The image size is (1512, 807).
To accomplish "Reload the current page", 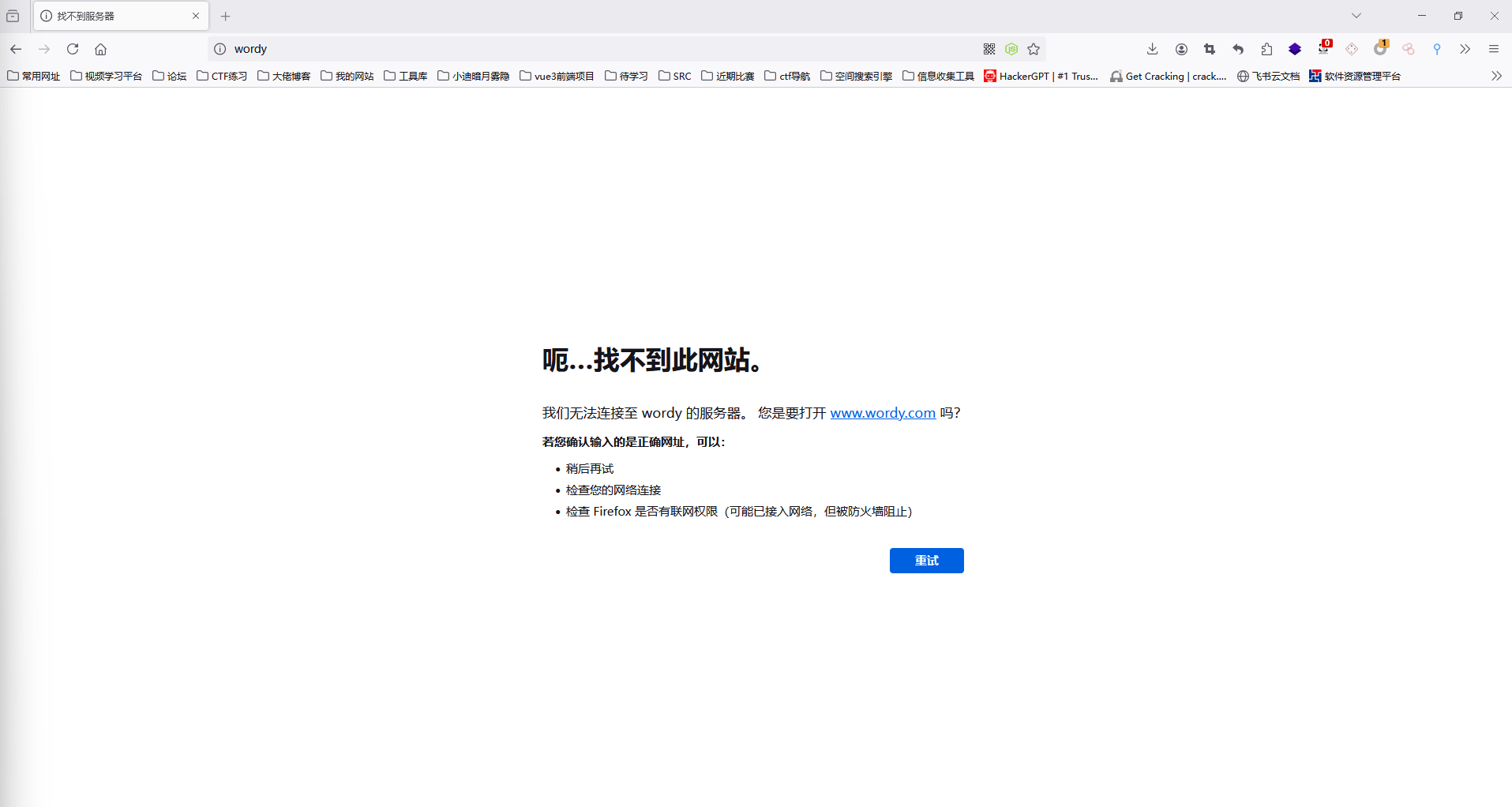I will click(73, 49).
